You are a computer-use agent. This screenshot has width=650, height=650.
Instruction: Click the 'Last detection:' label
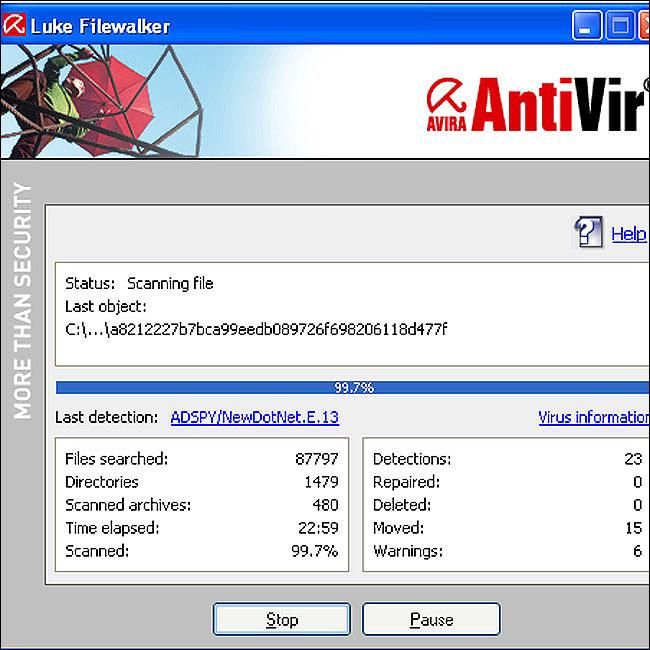pos(107,417)
